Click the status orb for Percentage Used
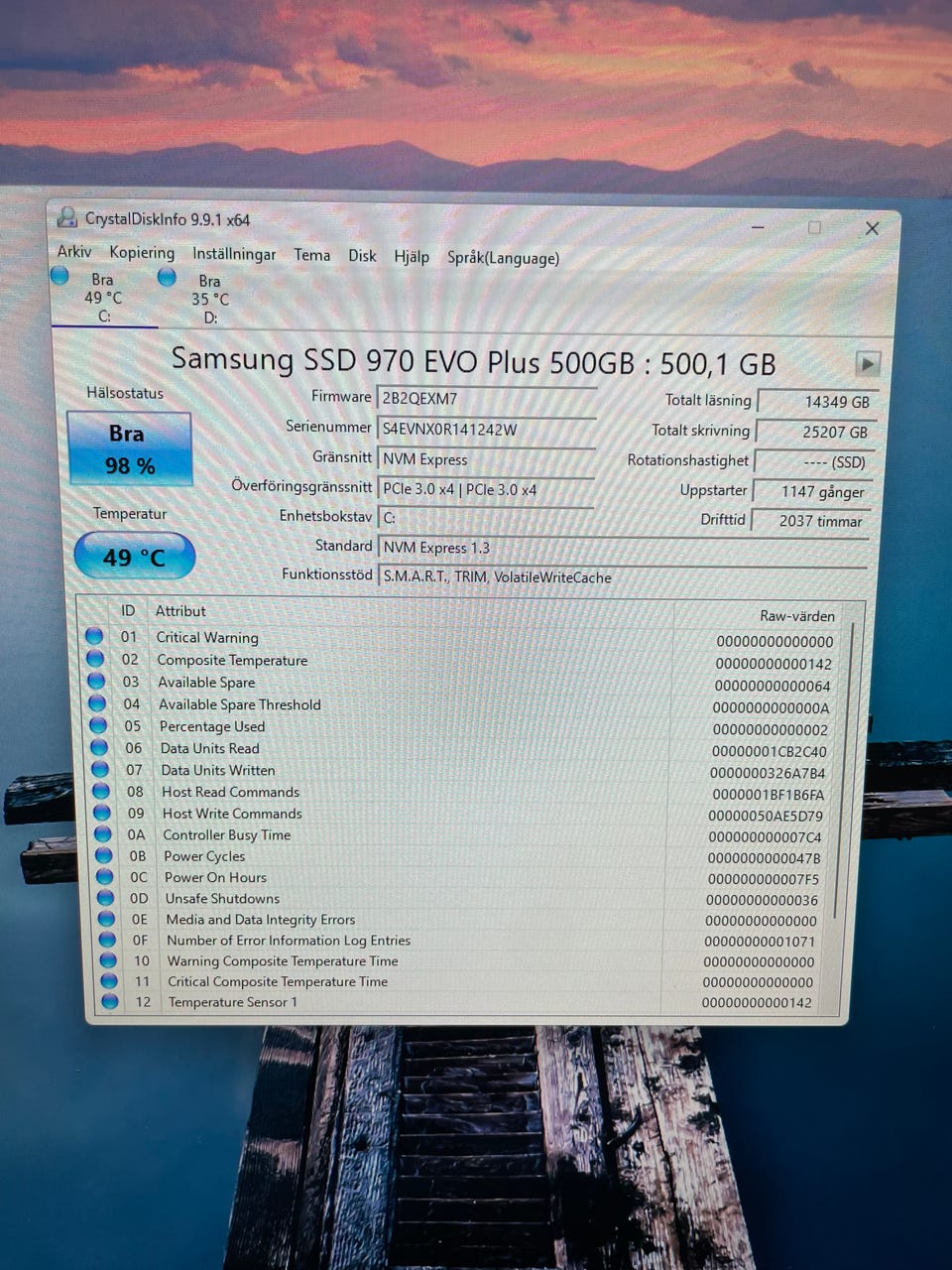Screen dimensions: 952x1270 98,724
